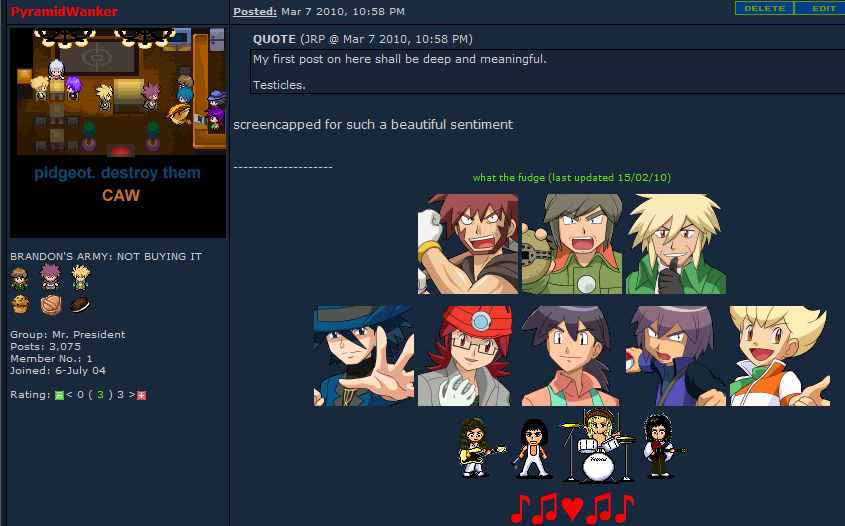Click the red plus rating icon
Image resolution: width=845 pixels, height=526 pixels.
click(141, 396)
